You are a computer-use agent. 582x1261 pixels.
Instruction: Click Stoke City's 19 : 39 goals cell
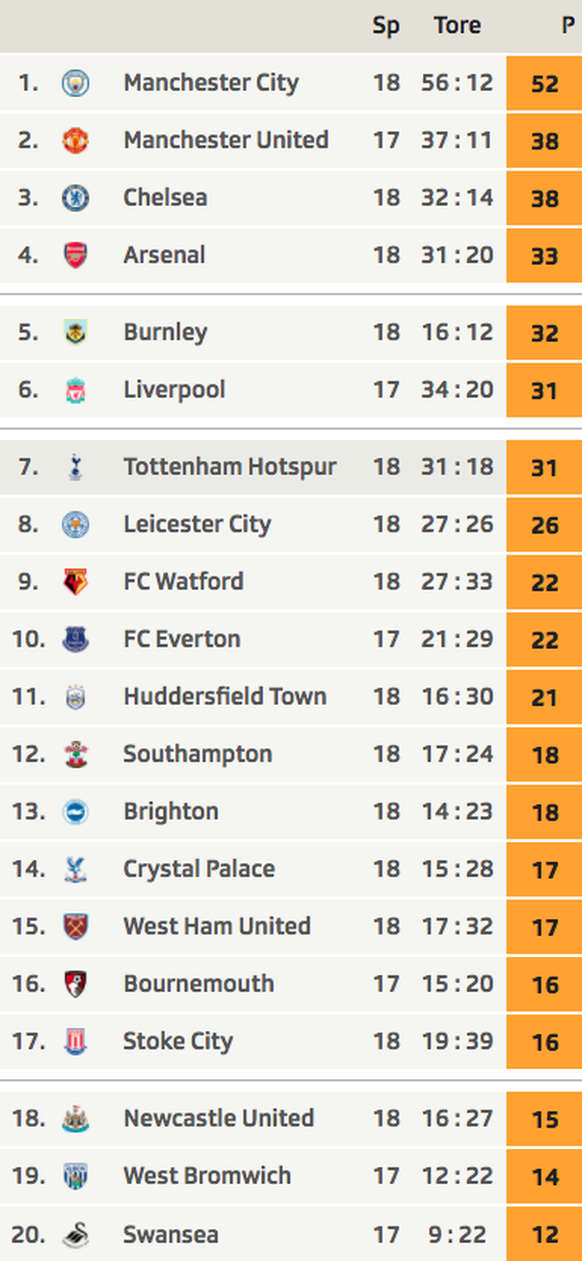click(x=457, y=1041)
